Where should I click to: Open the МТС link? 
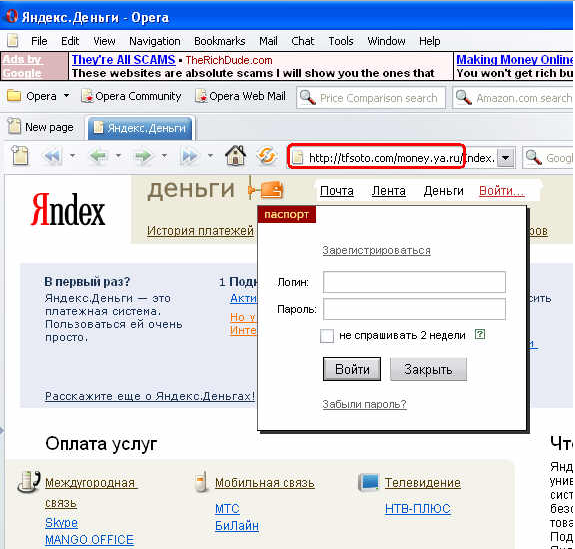coord(227,509)
